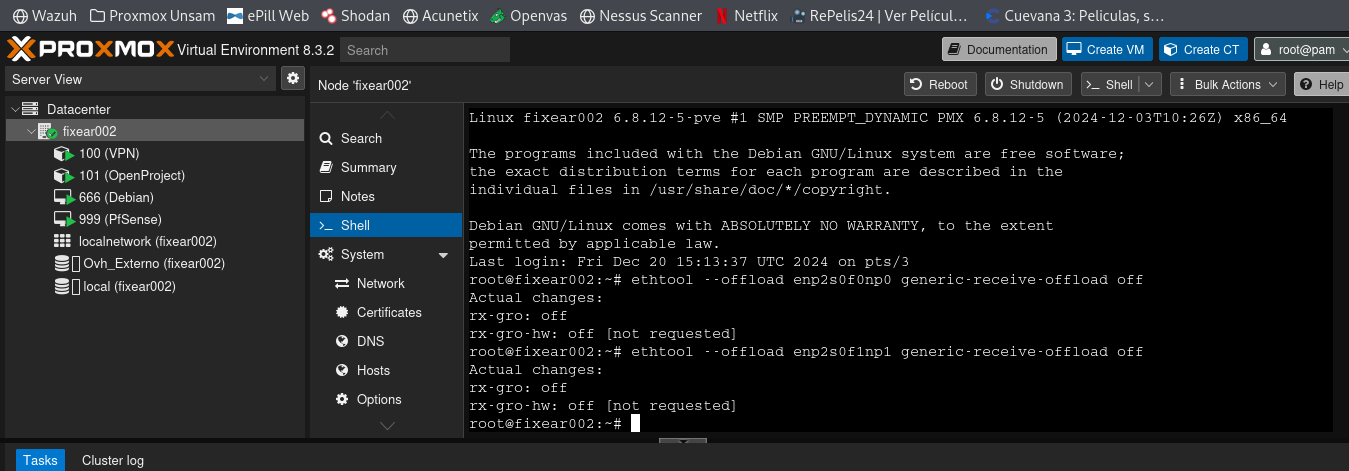Image resolution: width=1349 pixels, height=471 pixels.
Task: Open the Netflix bookmark
Action: 747,16
